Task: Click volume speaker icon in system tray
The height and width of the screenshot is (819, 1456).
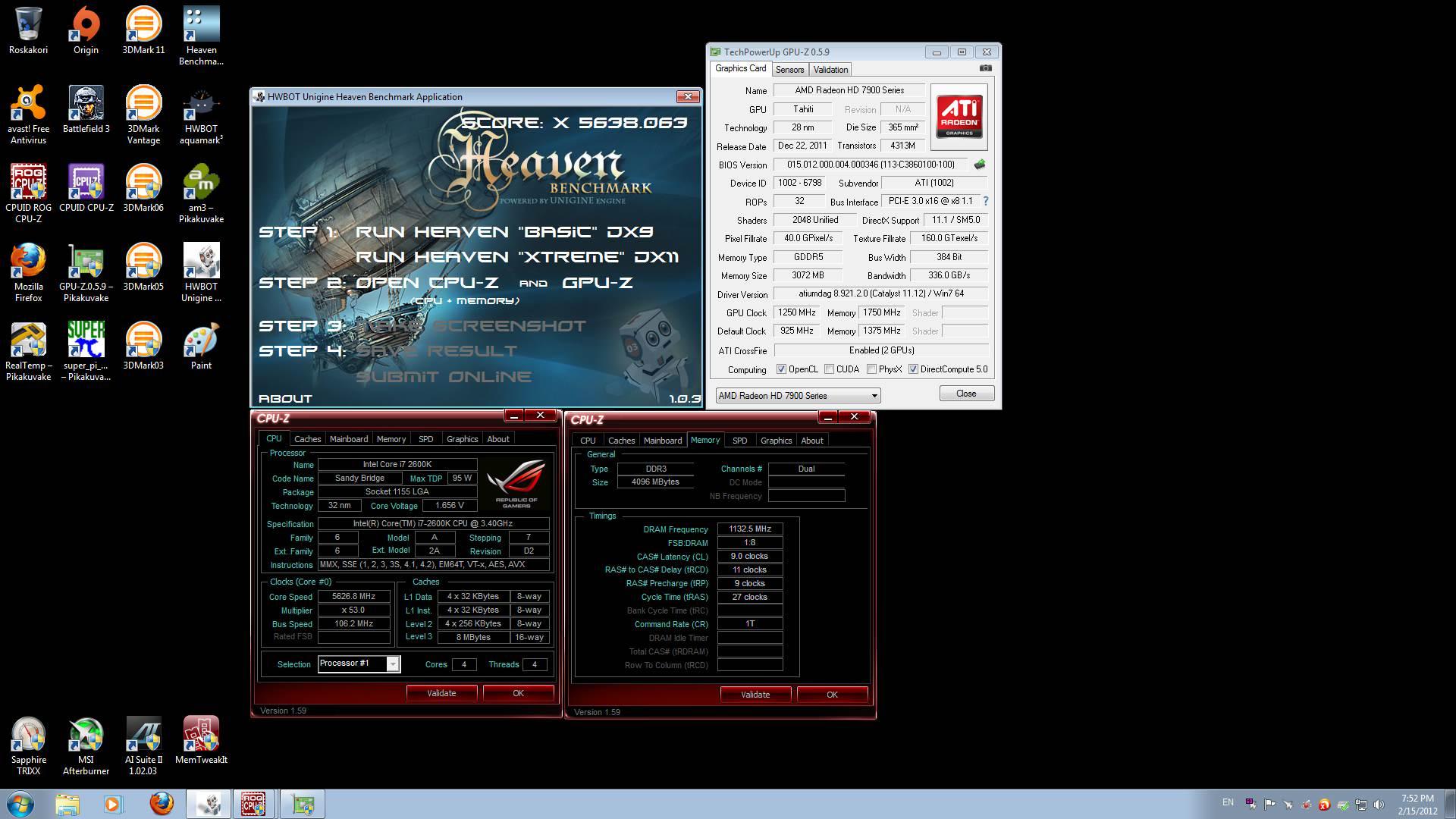Action: (1379, 805)
